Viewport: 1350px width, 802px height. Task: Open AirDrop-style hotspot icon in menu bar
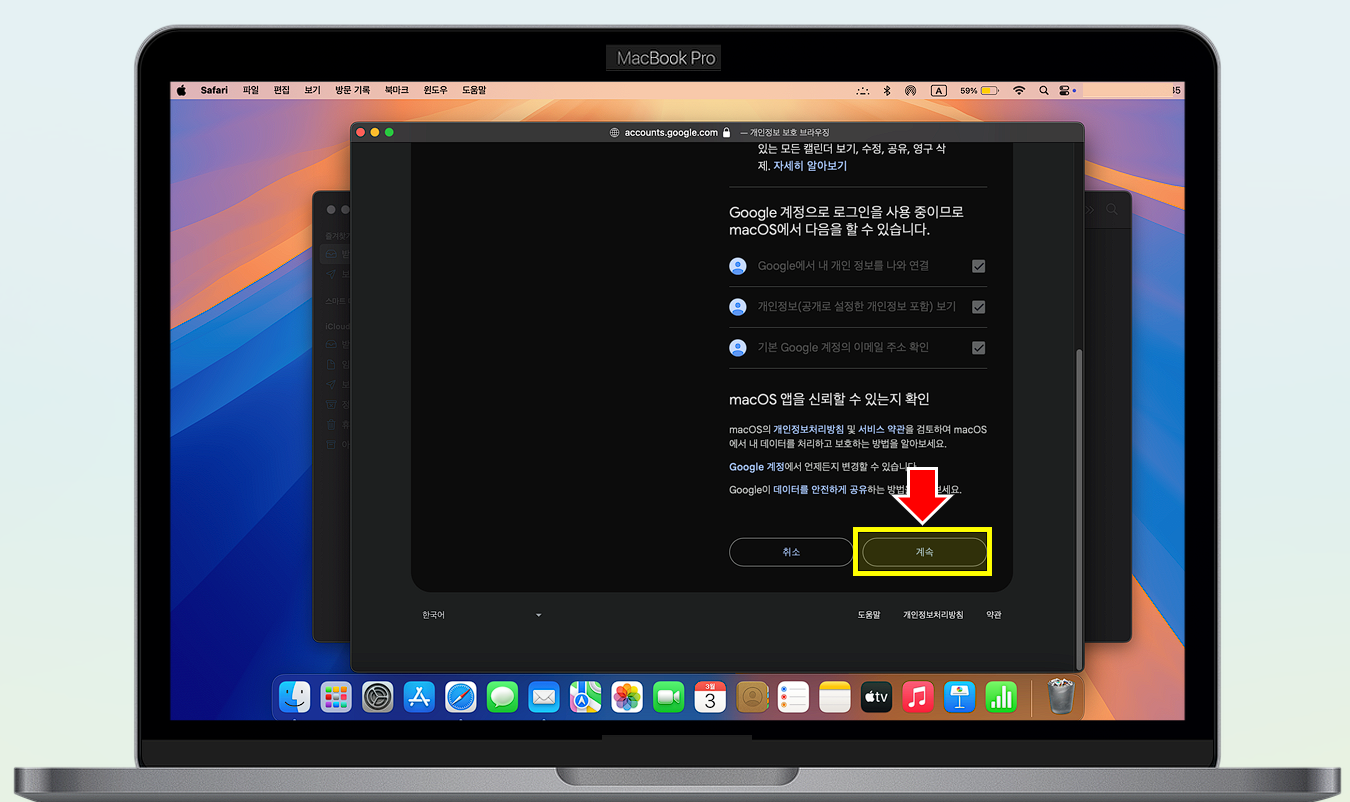point(910,90)
